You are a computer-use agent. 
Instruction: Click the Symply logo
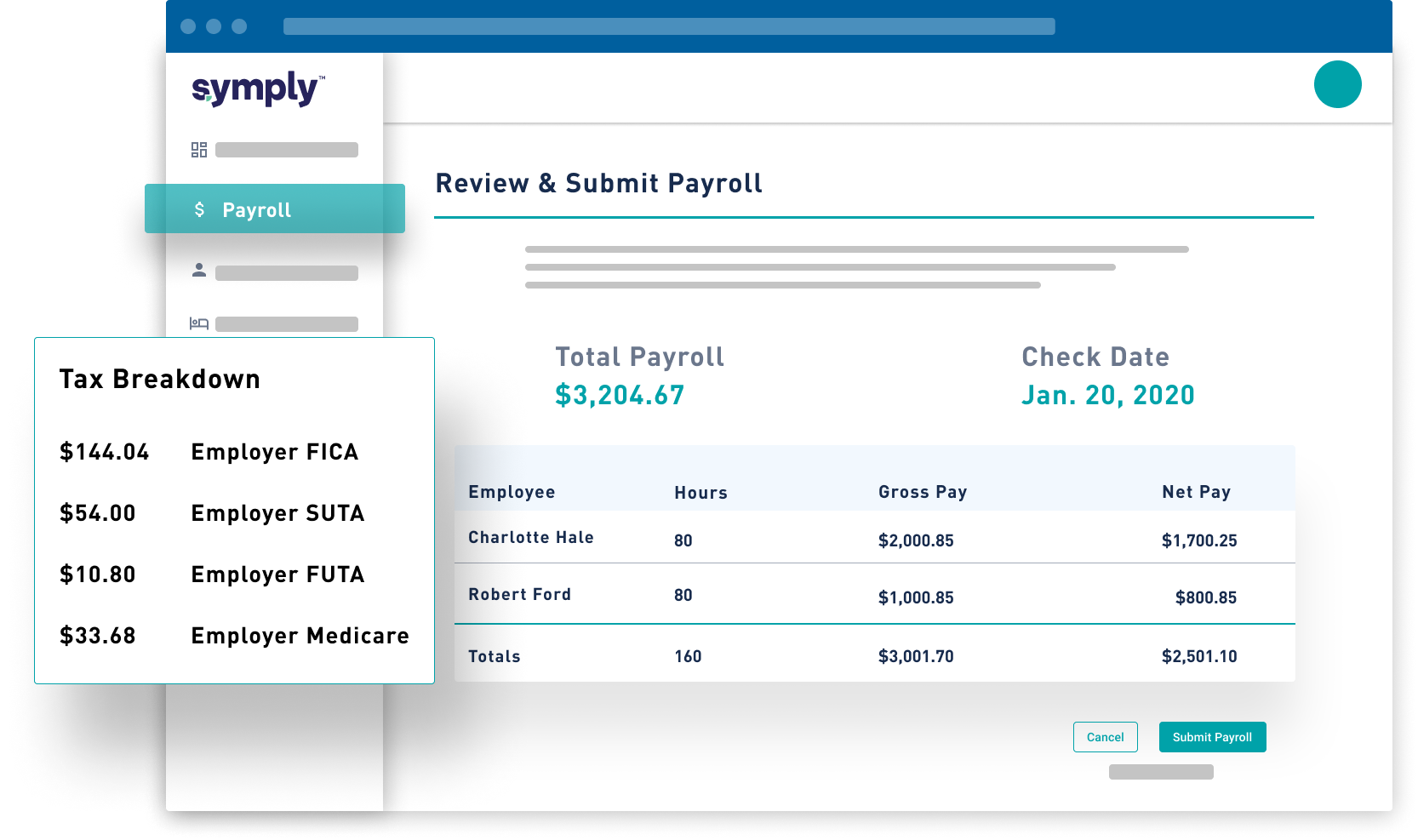coord(257,89)
